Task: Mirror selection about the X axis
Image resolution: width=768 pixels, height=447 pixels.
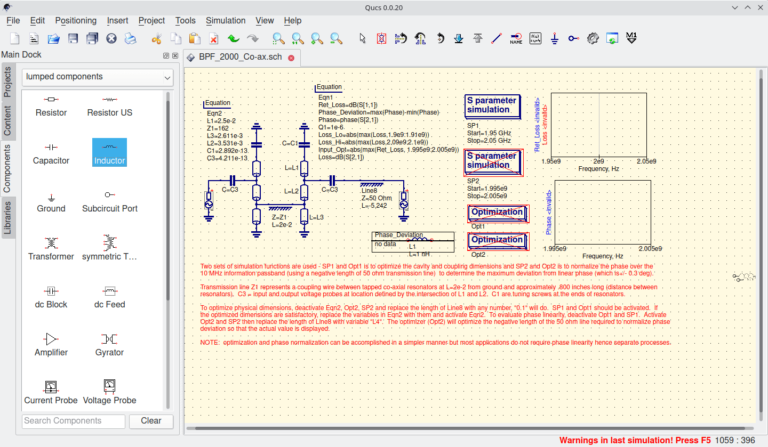Action: tap(401, 38)
